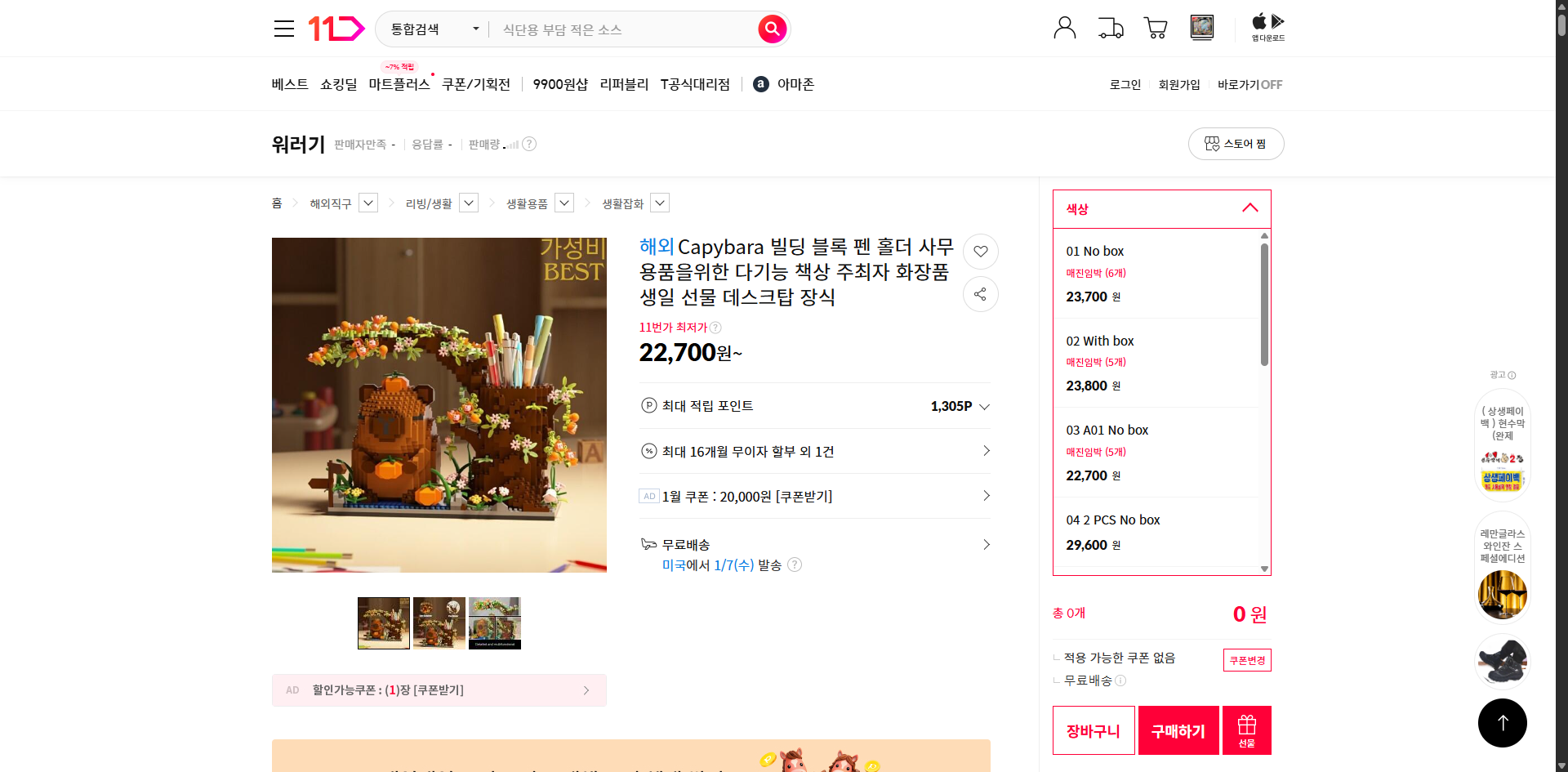Collapse the 색상 color options panel

1249,208
